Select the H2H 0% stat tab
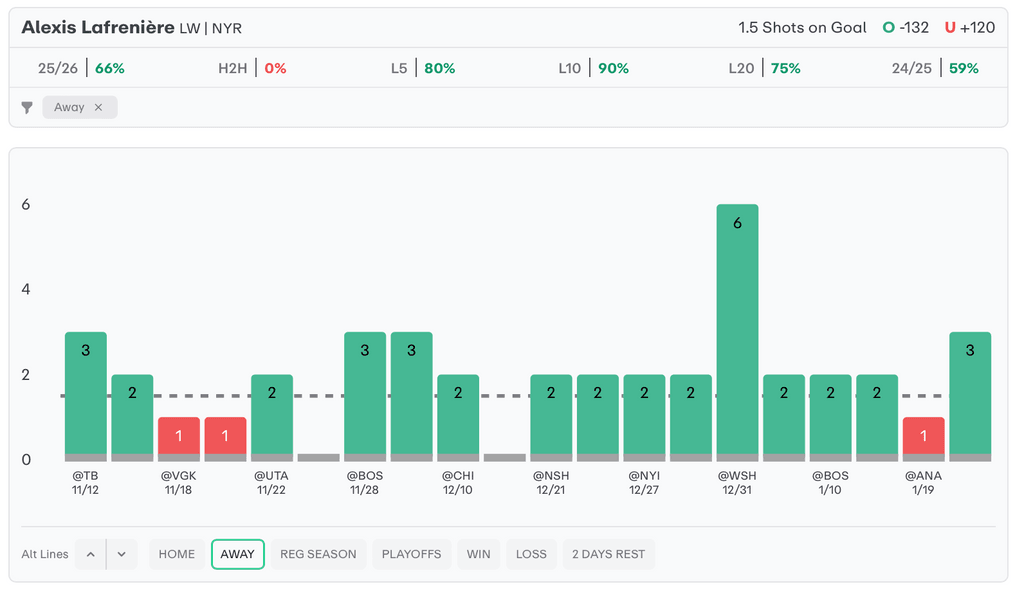The height and width of the screenshot is (594, 1024). click(252, 68)
